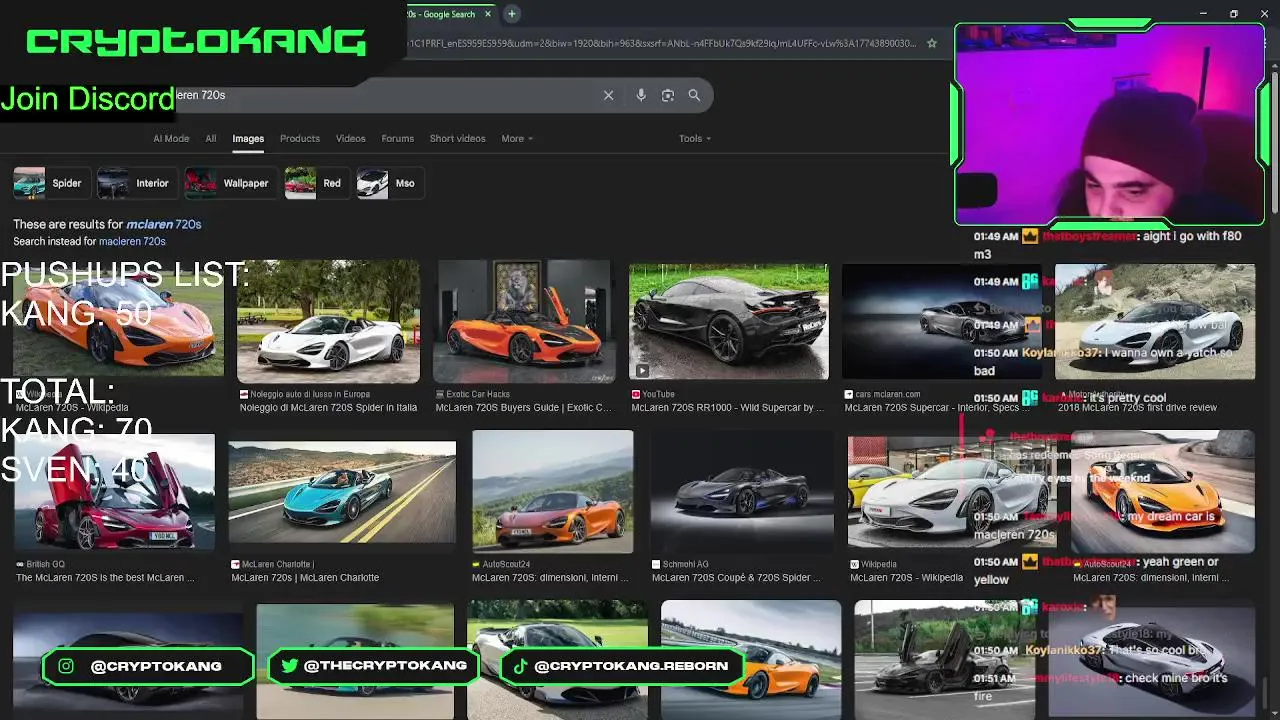Expand the More dropdown
Image resolution: width=1280 pixels, height=720 pixels.
517,139
